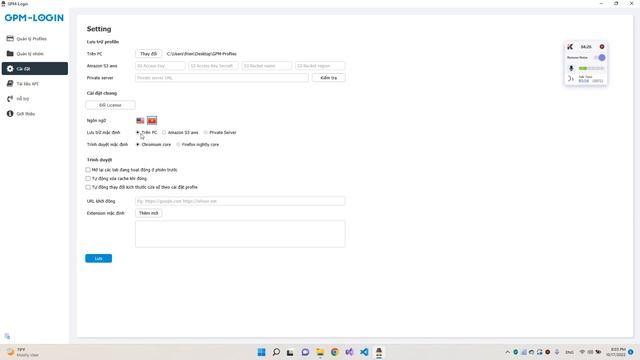Screen dimensions: 640x360
Task: Click the default extensions list box
Action: tap(240, 234)
